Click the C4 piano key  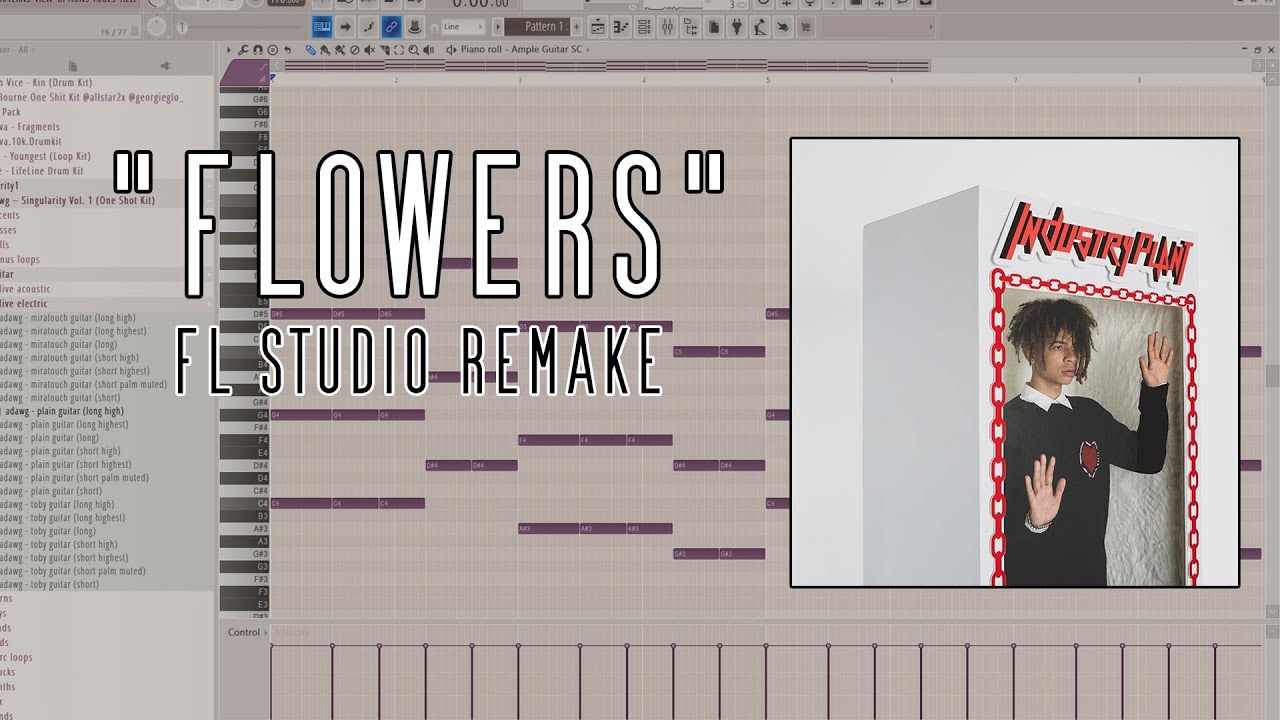[245, 503]
